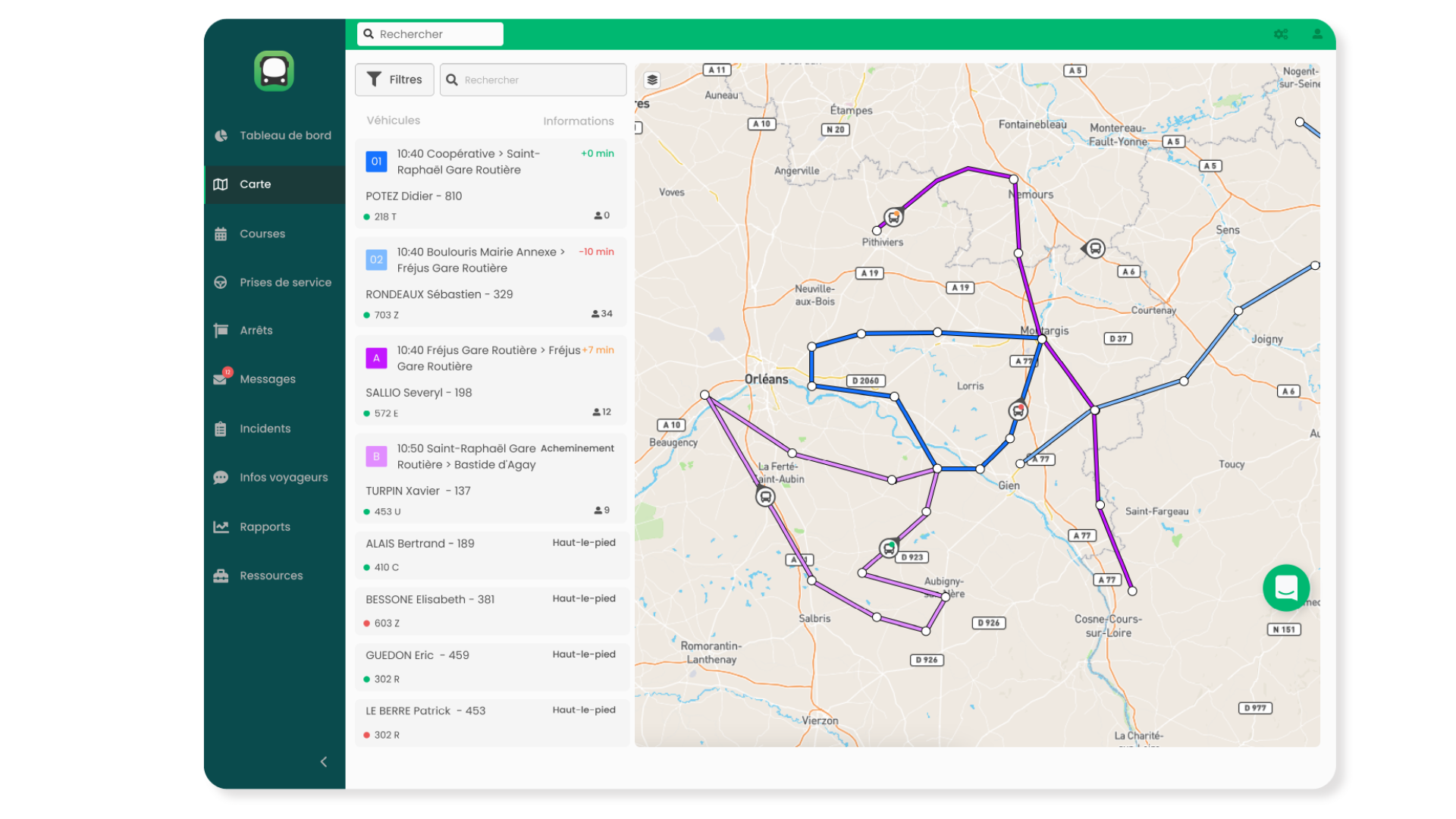Open the Incidents page
The height and width of the screenshot is (819, 1456).
tap(265, 428)
